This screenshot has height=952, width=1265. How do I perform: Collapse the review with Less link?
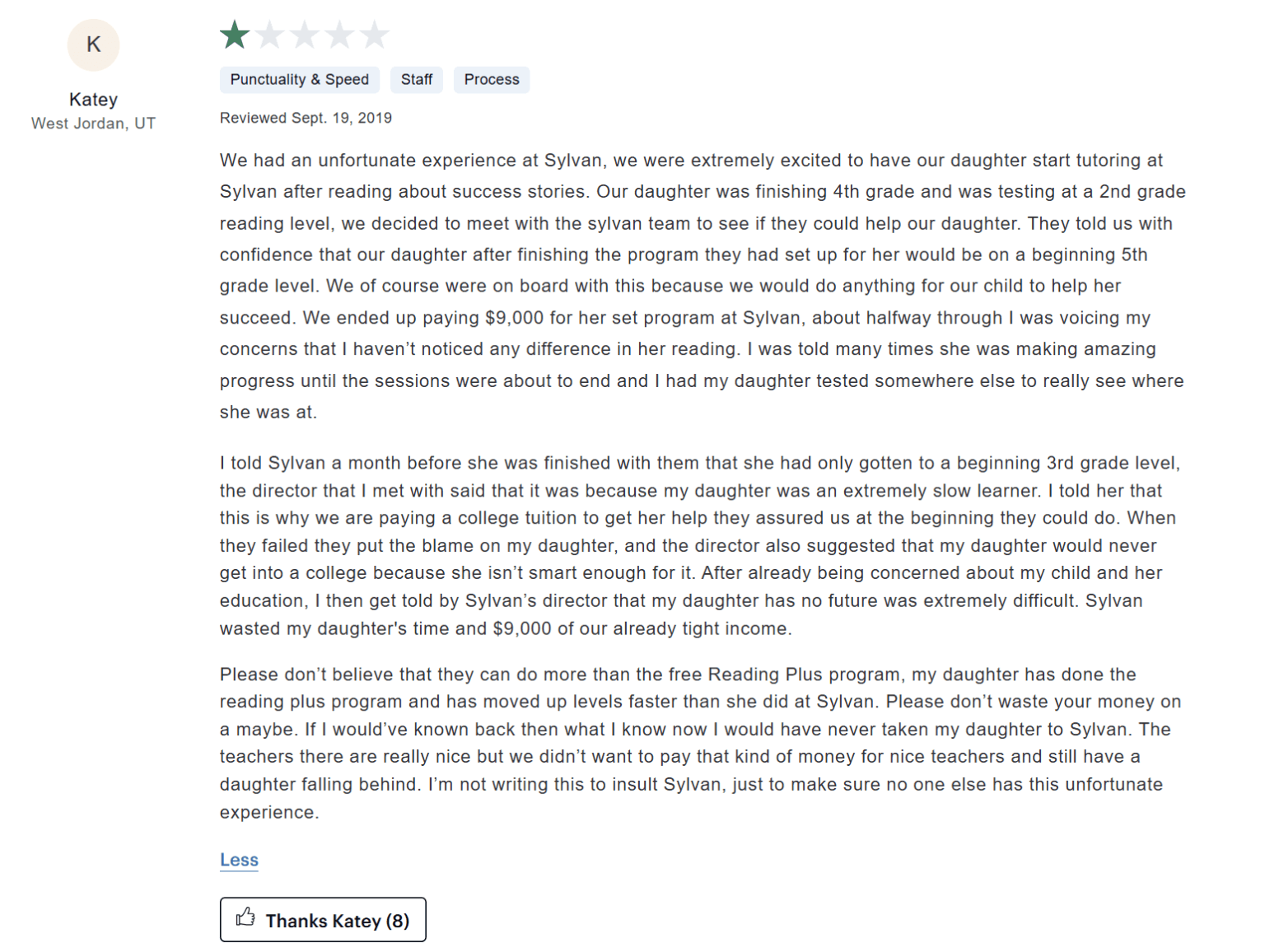pos(239,860)
